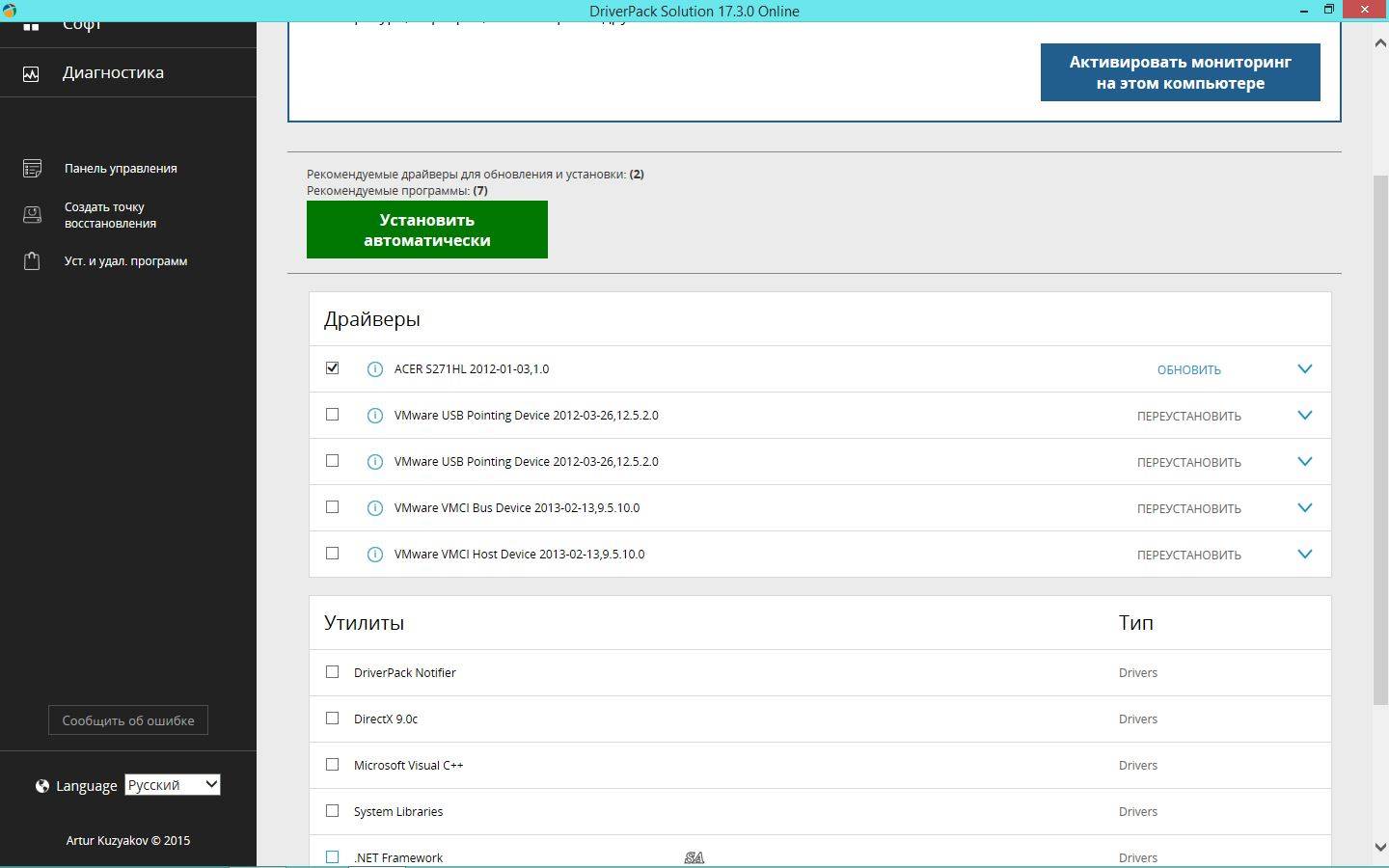Click info icon for ACER S271HL driver
Screen dimensions: 1389x868
[375, 369]
